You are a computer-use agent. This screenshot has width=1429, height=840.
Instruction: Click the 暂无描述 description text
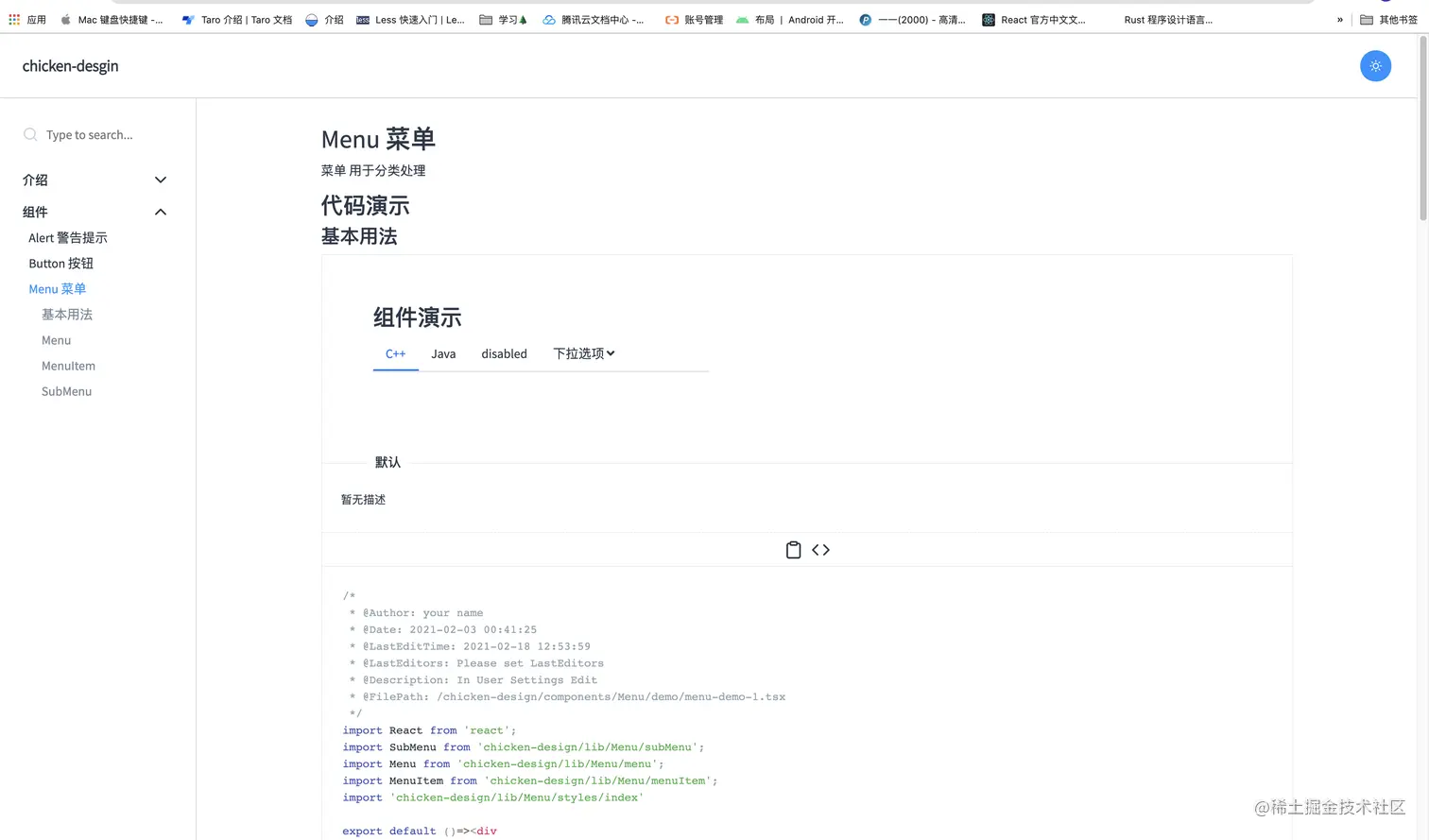click(x=363, y=500)
